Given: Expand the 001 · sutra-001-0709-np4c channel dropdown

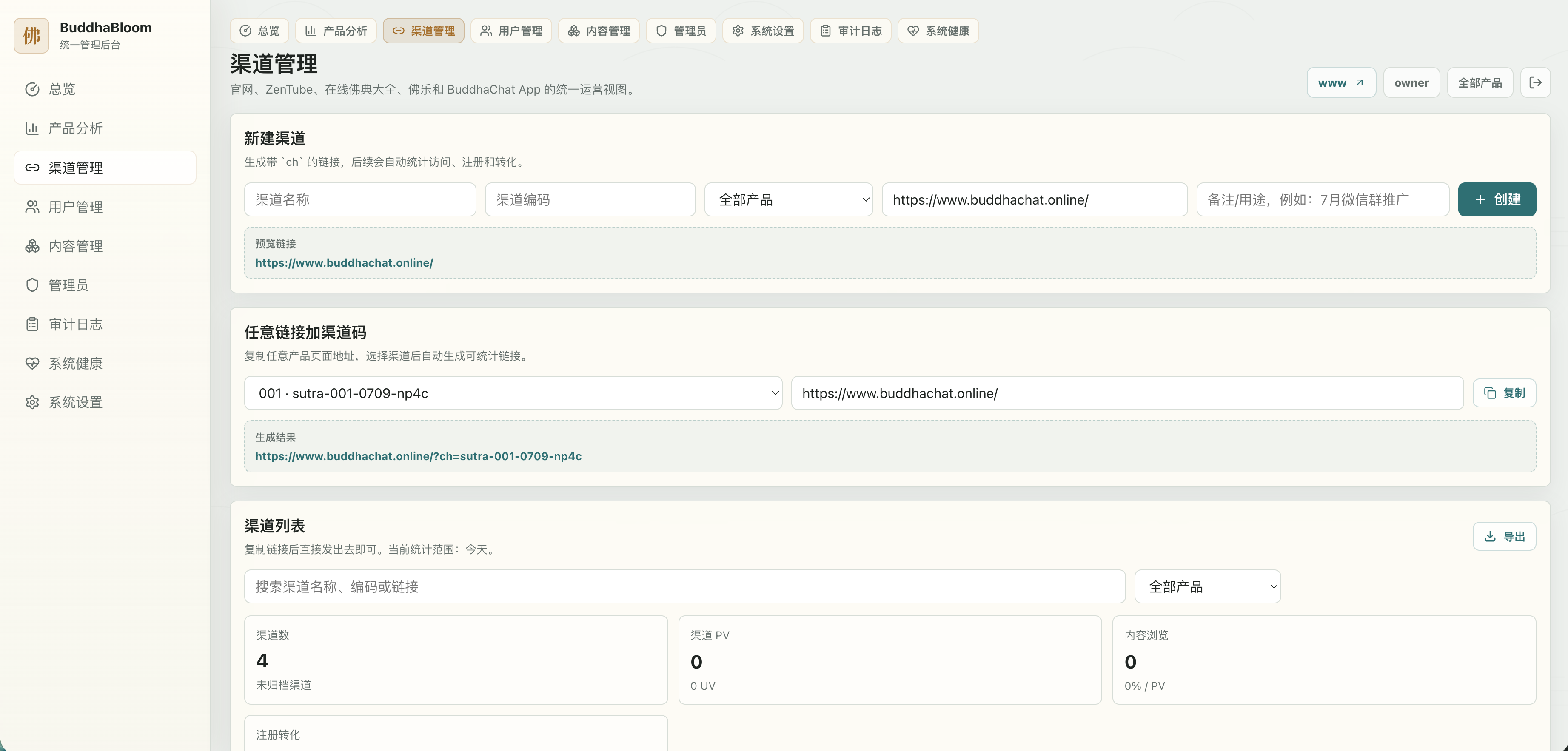Looking at the screenshot, I should click(513, 393).
